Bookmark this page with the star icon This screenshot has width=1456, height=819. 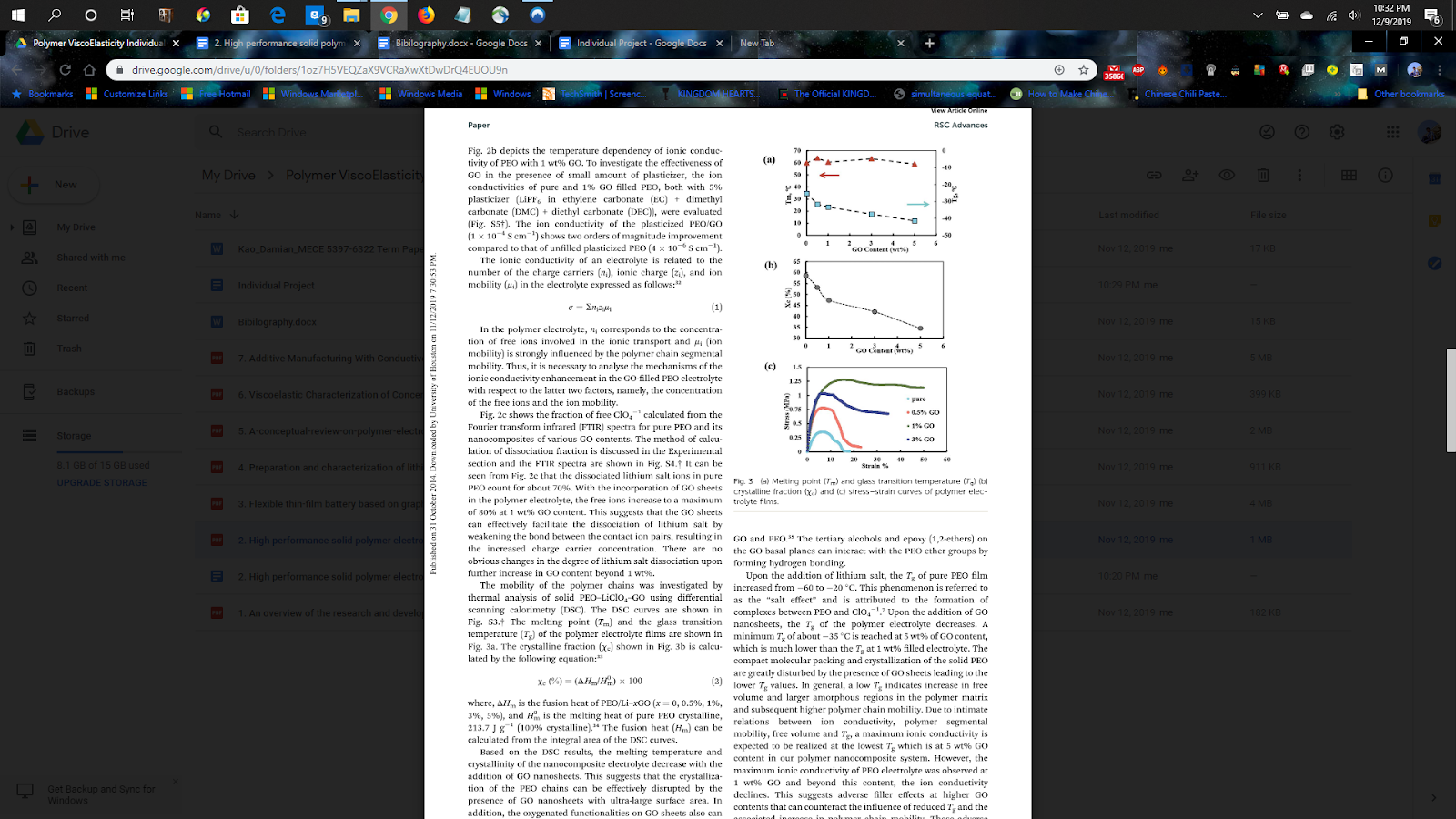pos(1083,69)
